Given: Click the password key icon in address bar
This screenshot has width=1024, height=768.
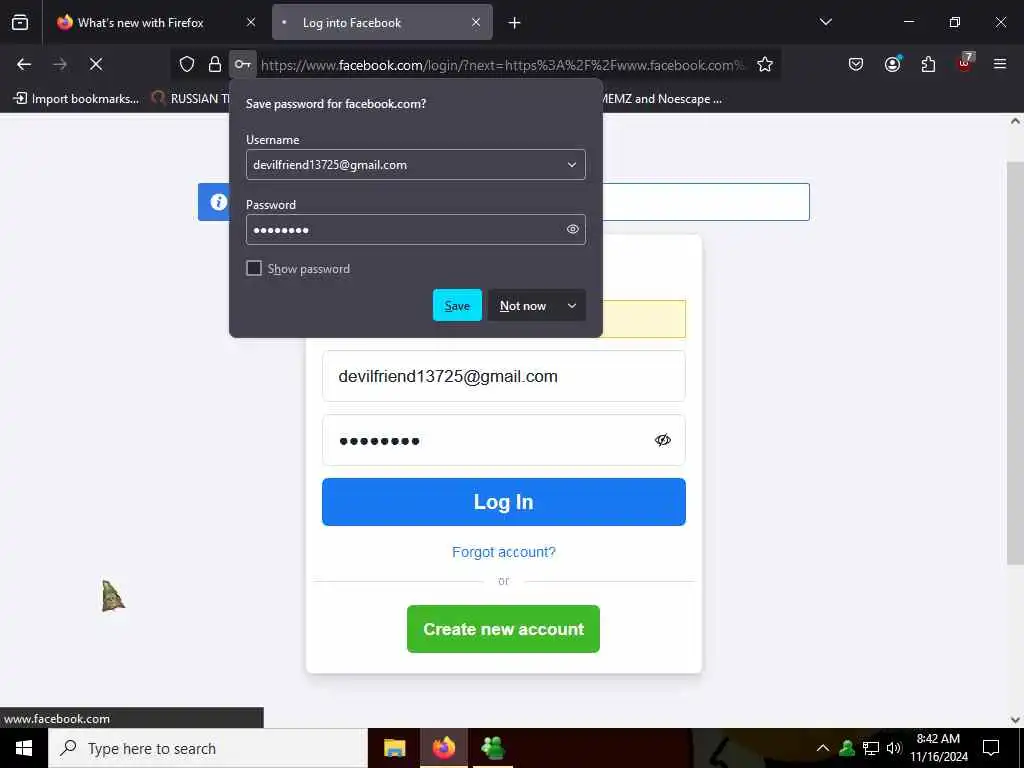Looking at the screenshot, I should tap(242, 64).
